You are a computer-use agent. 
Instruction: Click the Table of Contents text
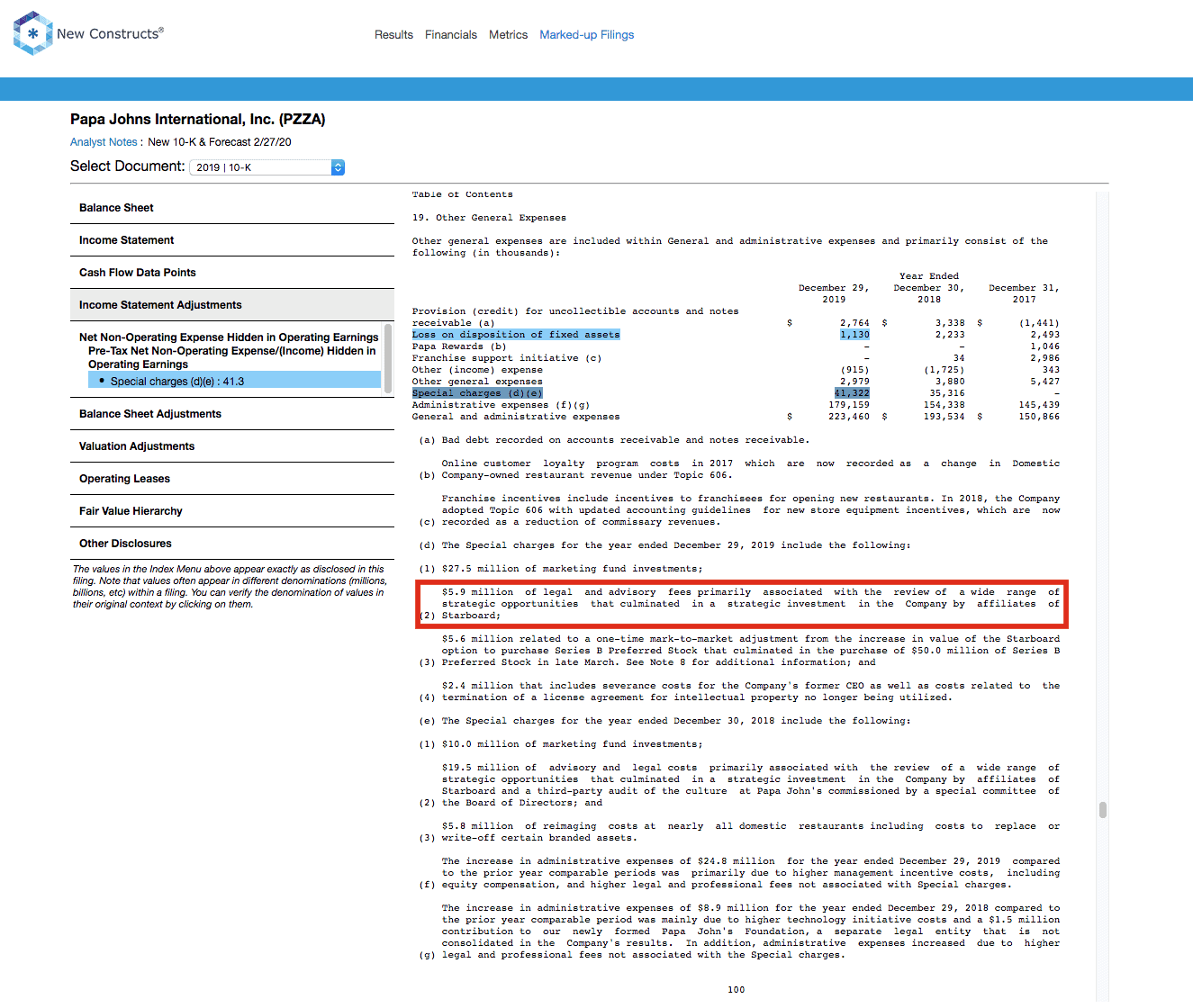463,194
